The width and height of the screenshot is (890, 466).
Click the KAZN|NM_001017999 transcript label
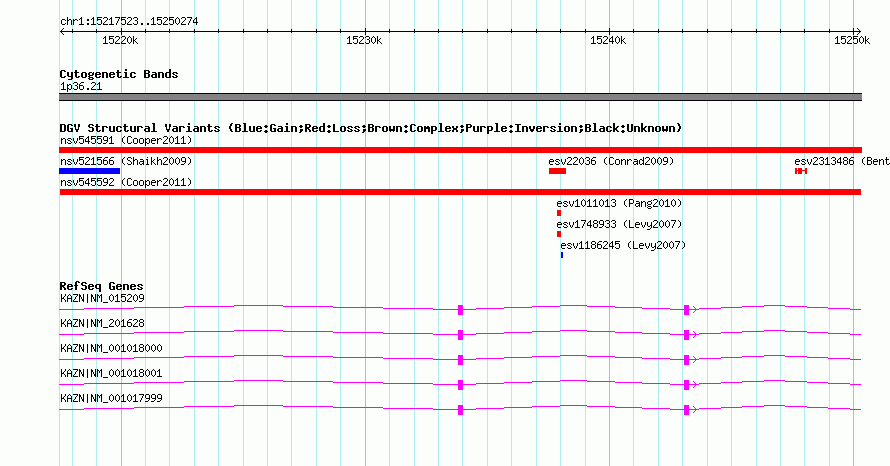click(111, 398)
